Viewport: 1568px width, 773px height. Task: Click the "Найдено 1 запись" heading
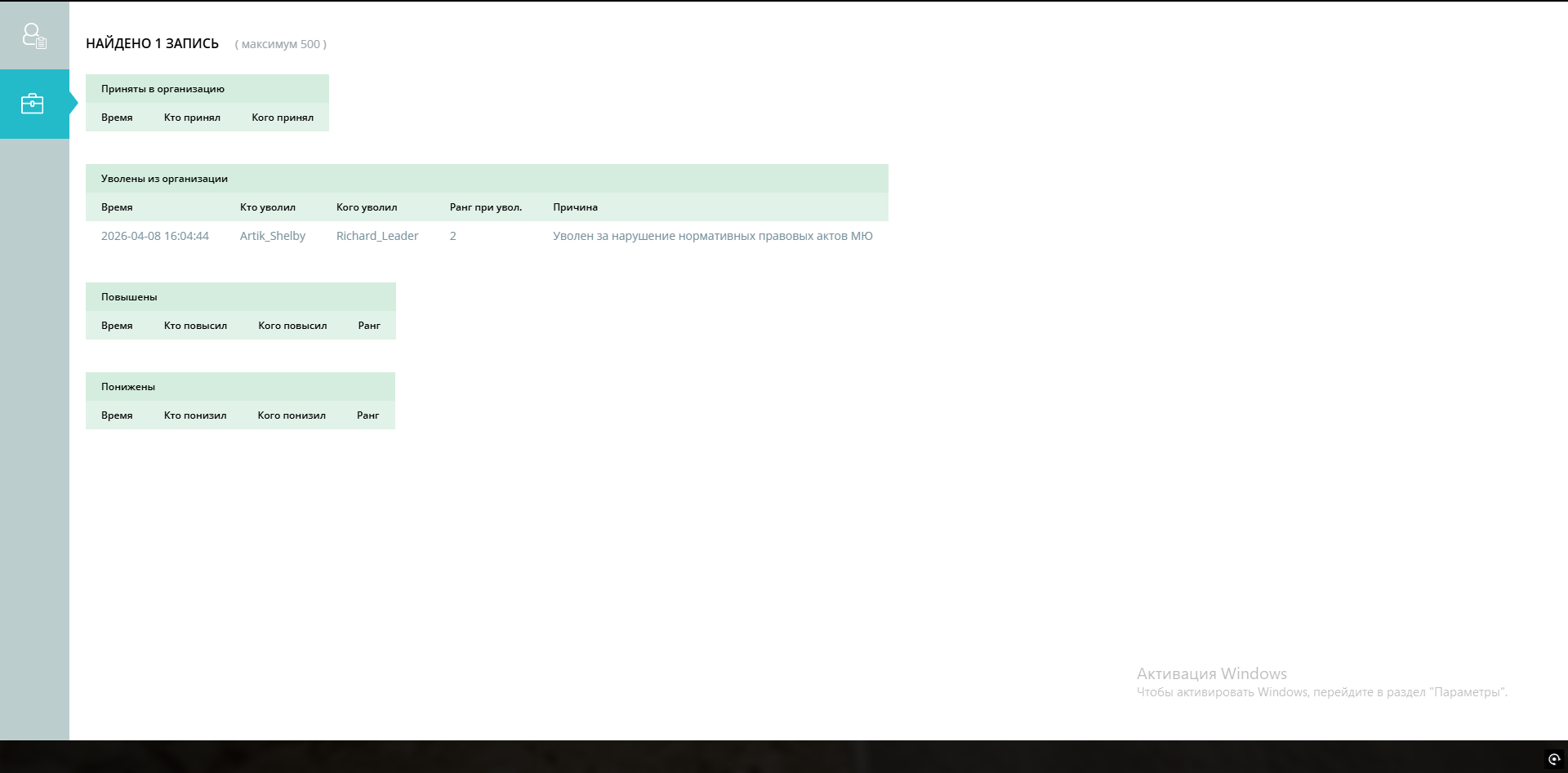(x=152, y=44)
